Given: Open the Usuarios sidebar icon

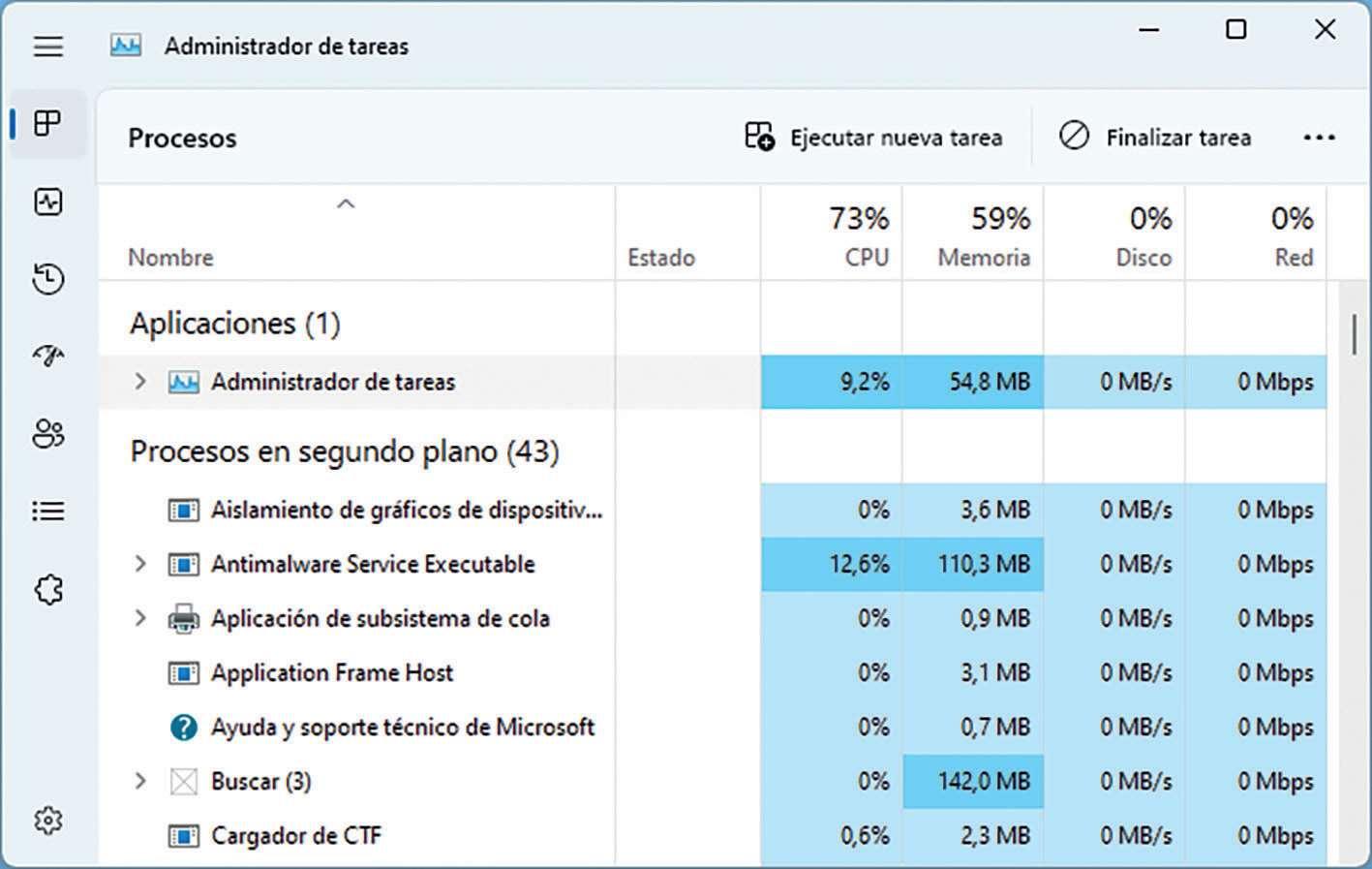Looking at the screenshot, I should (x=48, y=434).
